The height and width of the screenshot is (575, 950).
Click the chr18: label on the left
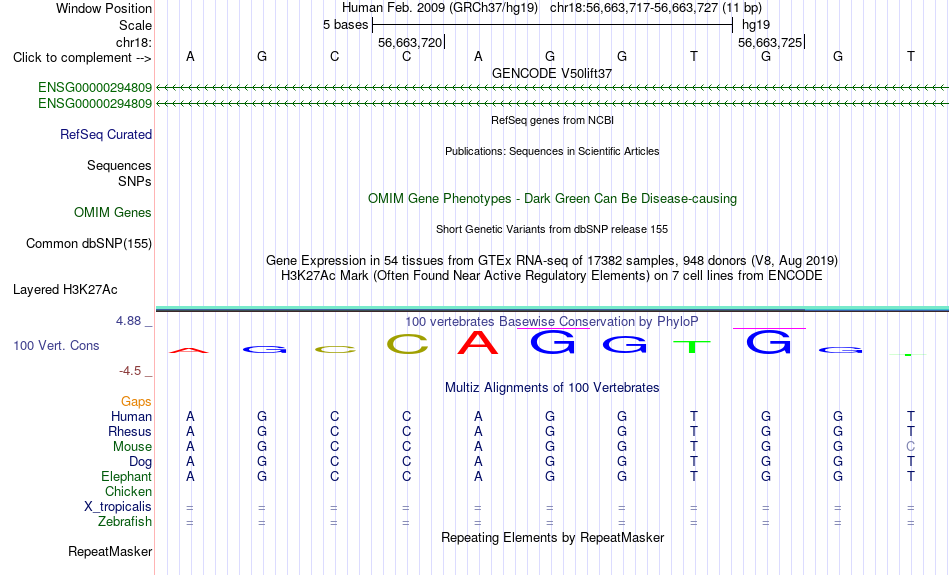point(134,42)
